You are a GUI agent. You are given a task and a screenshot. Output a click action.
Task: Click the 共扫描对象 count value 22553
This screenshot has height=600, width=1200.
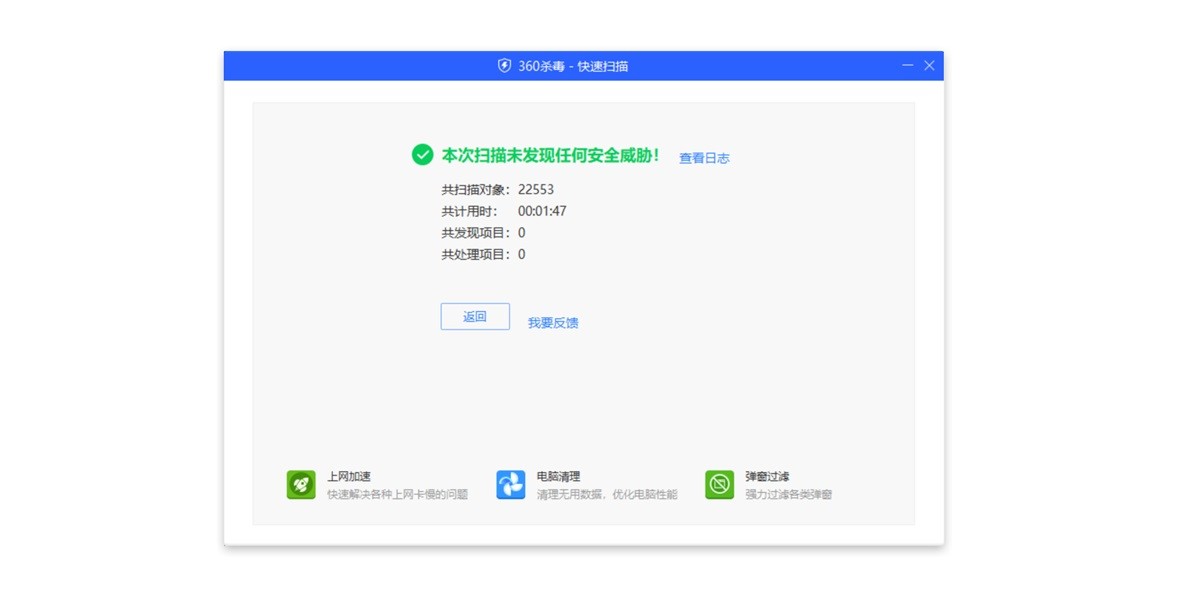[x=536, y=189]
